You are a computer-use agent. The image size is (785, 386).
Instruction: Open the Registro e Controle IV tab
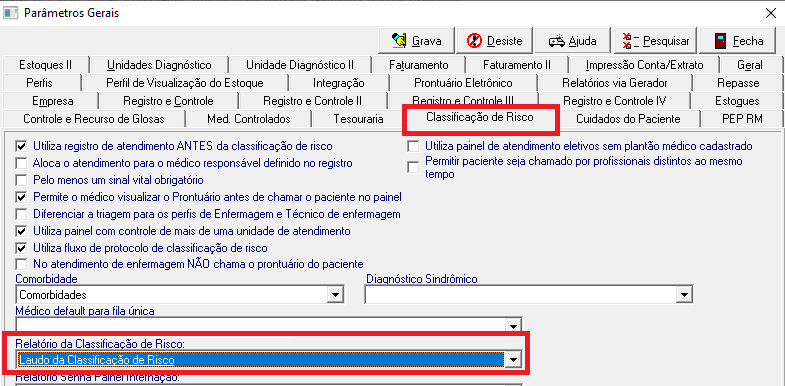pyautogui.click(x=614, y=101)
